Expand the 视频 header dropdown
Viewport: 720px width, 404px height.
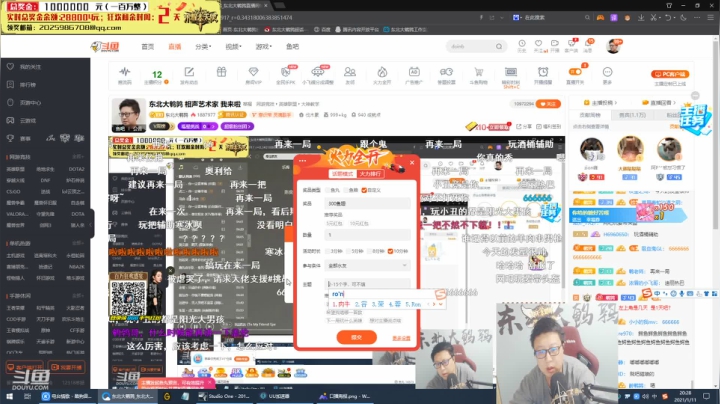pyautogui.click(x=233, y=46)
